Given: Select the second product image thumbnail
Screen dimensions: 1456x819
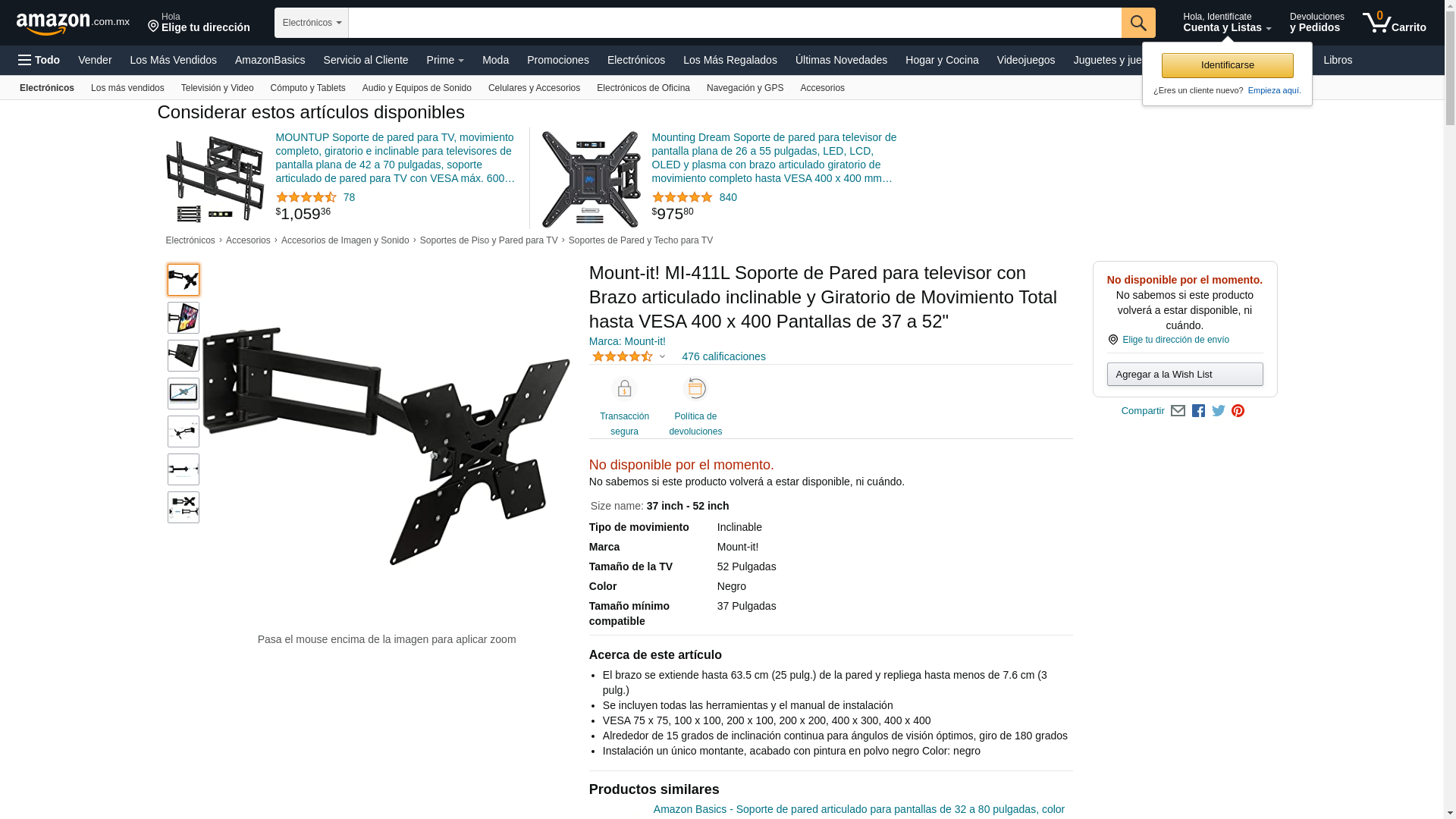Looking at the screenshot, I should pyautogui.click(x=184, y=318).
